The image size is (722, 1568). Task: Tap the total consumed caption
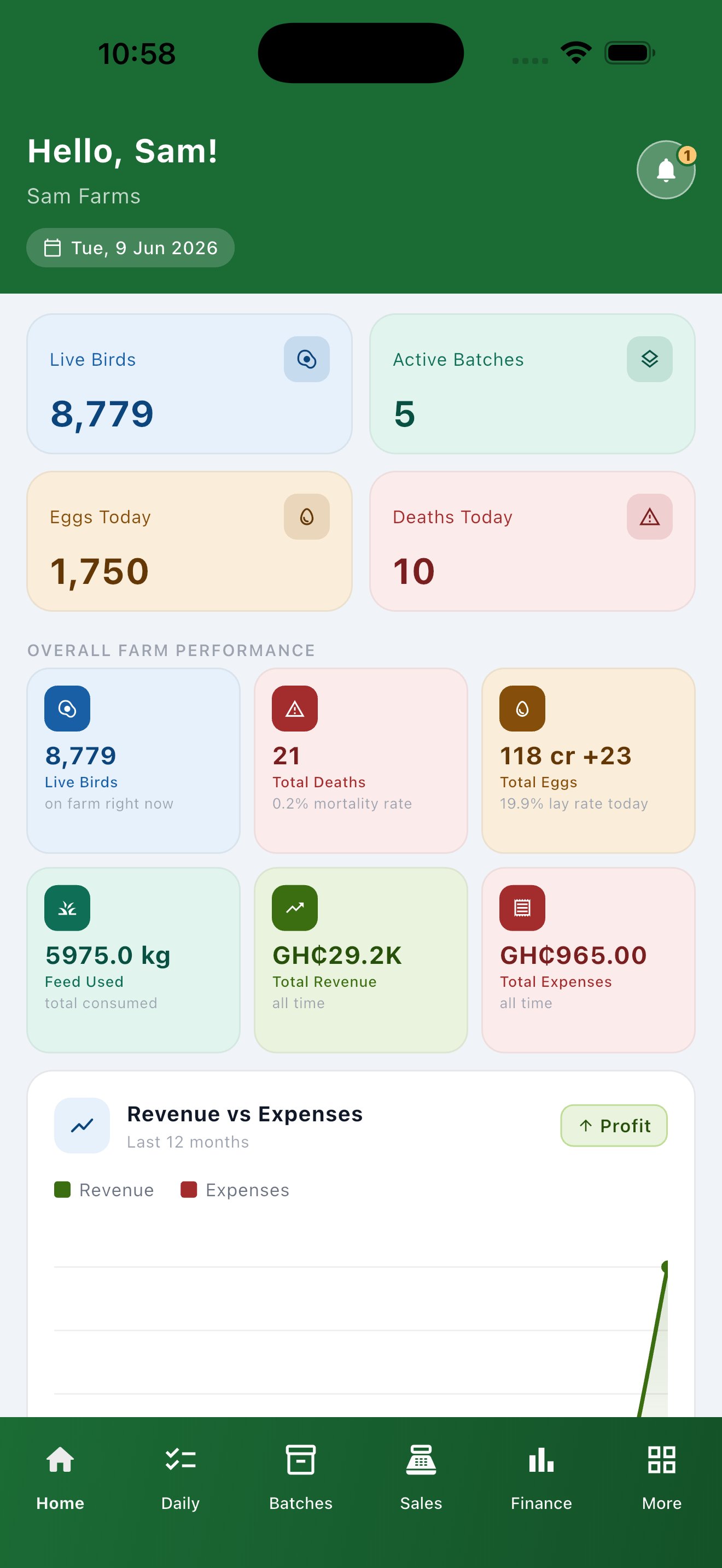pos(101,1003)
